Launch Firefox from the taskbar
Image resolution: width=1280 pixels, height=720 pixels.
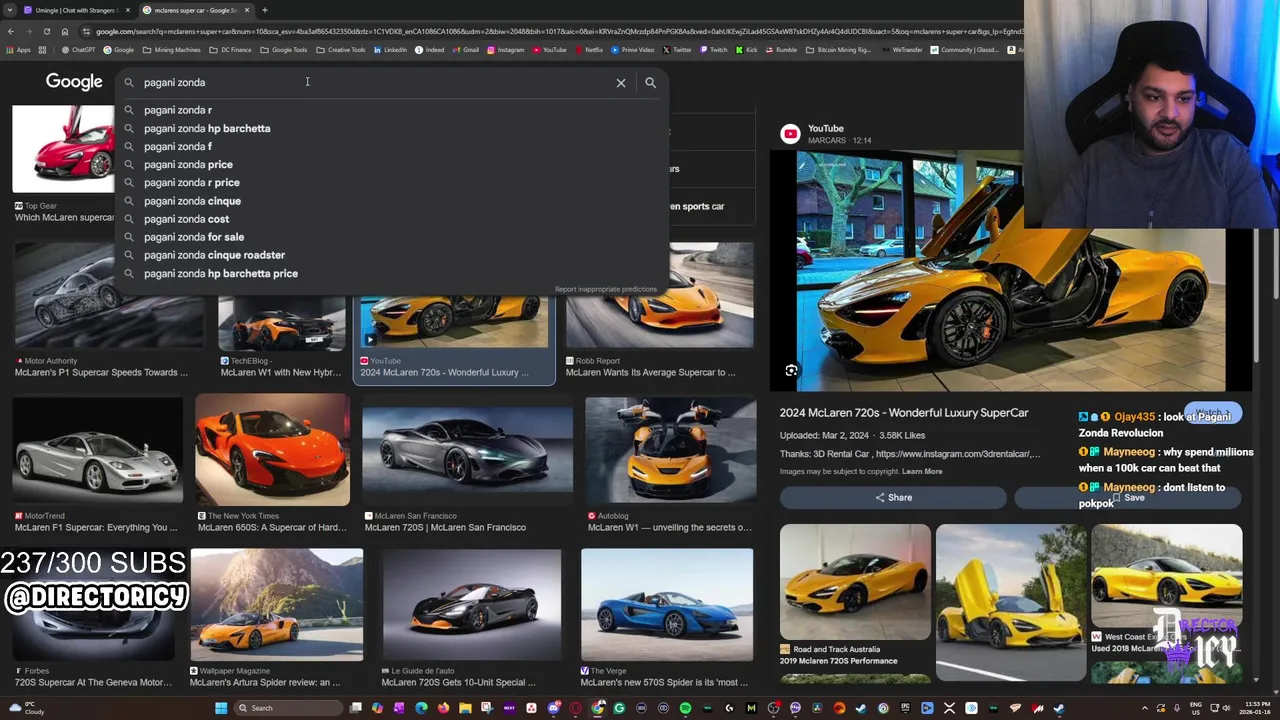coord(443,708)
